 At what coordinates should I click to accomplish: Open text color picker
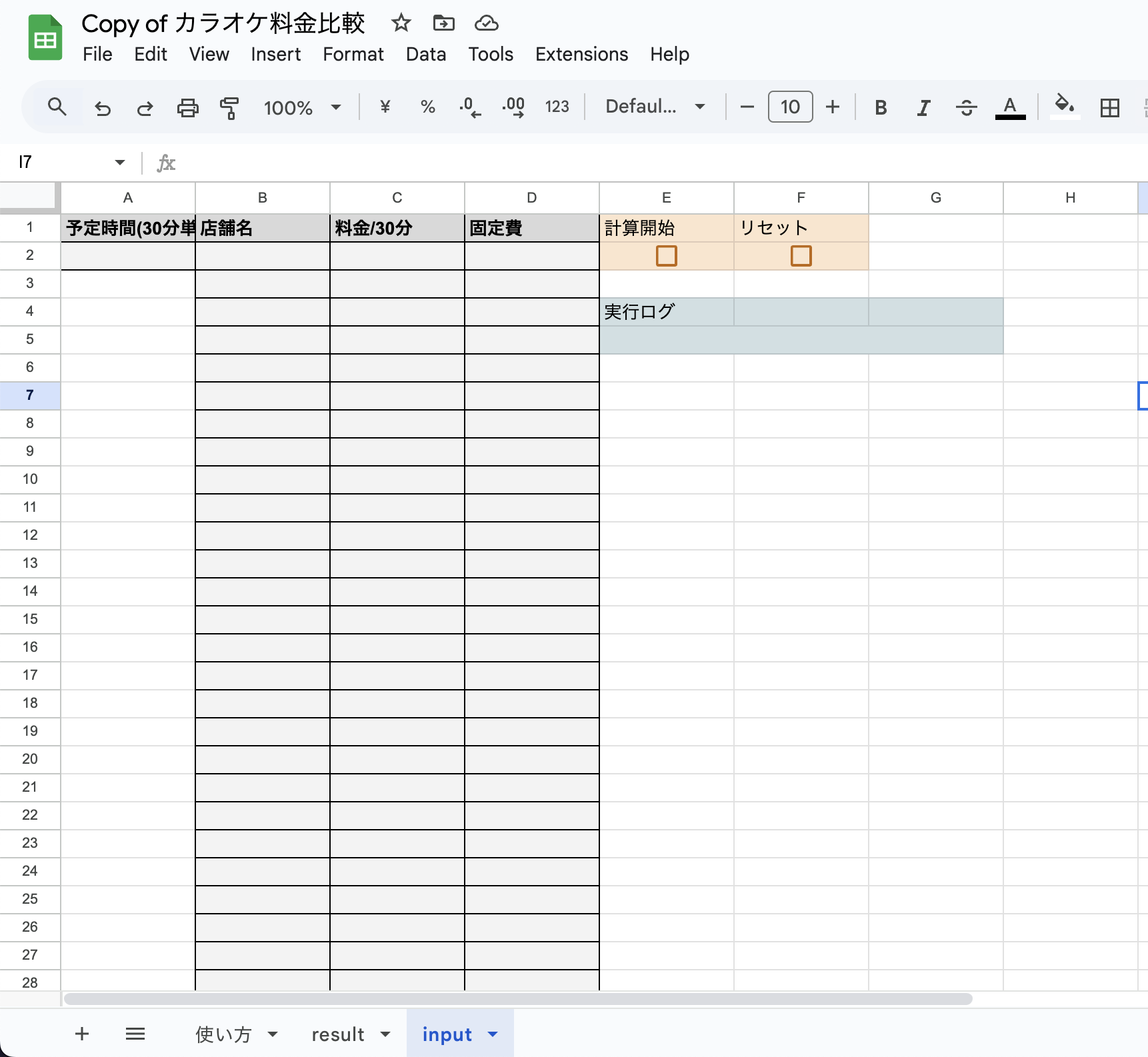tap(1010, 107)
